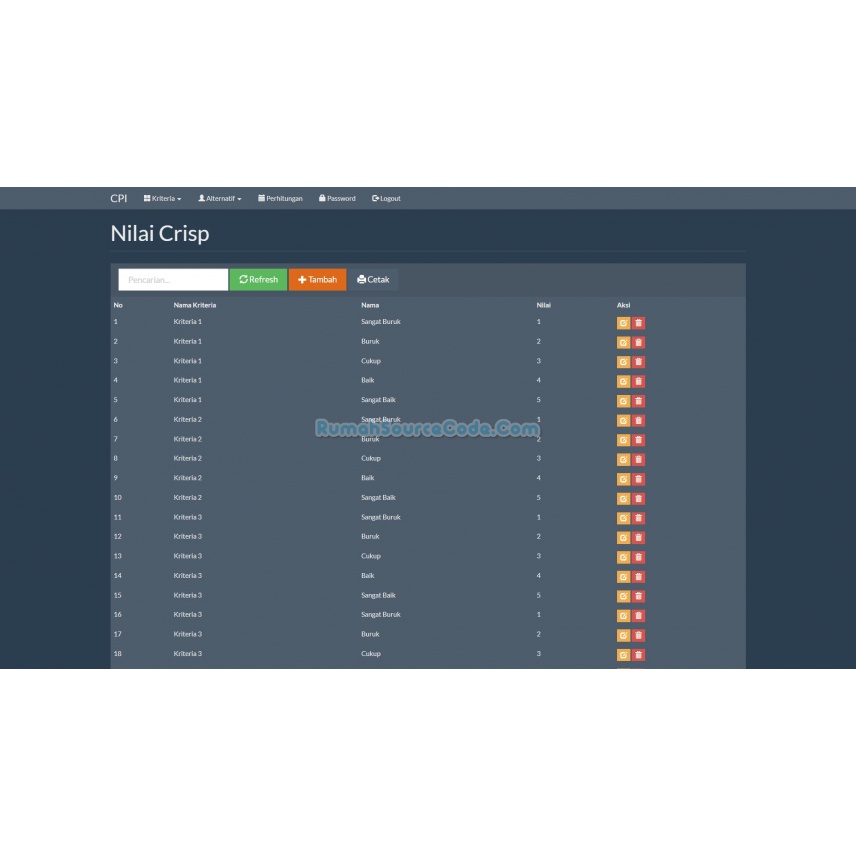This screenshot has width=856, height=856.
Task: Open the Password menu item
Action: pos(337,198)
